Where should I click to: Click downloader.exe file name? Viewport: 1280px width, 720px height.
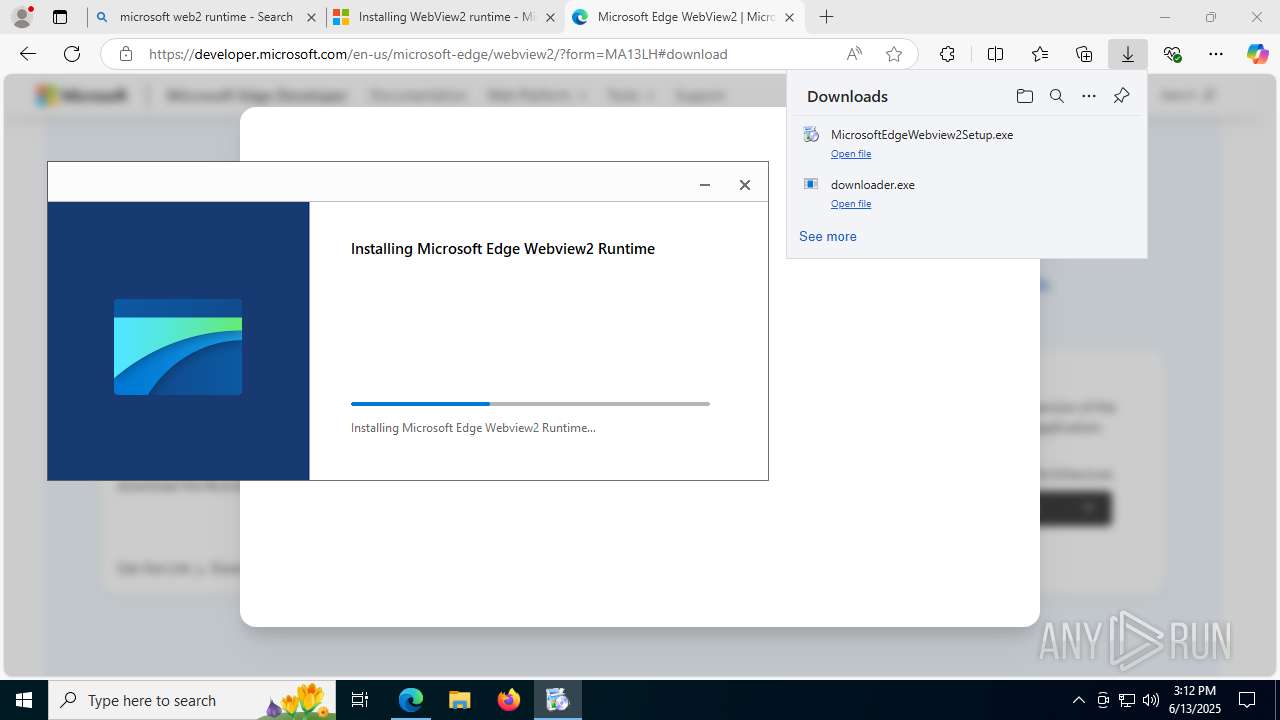(873, 184)
